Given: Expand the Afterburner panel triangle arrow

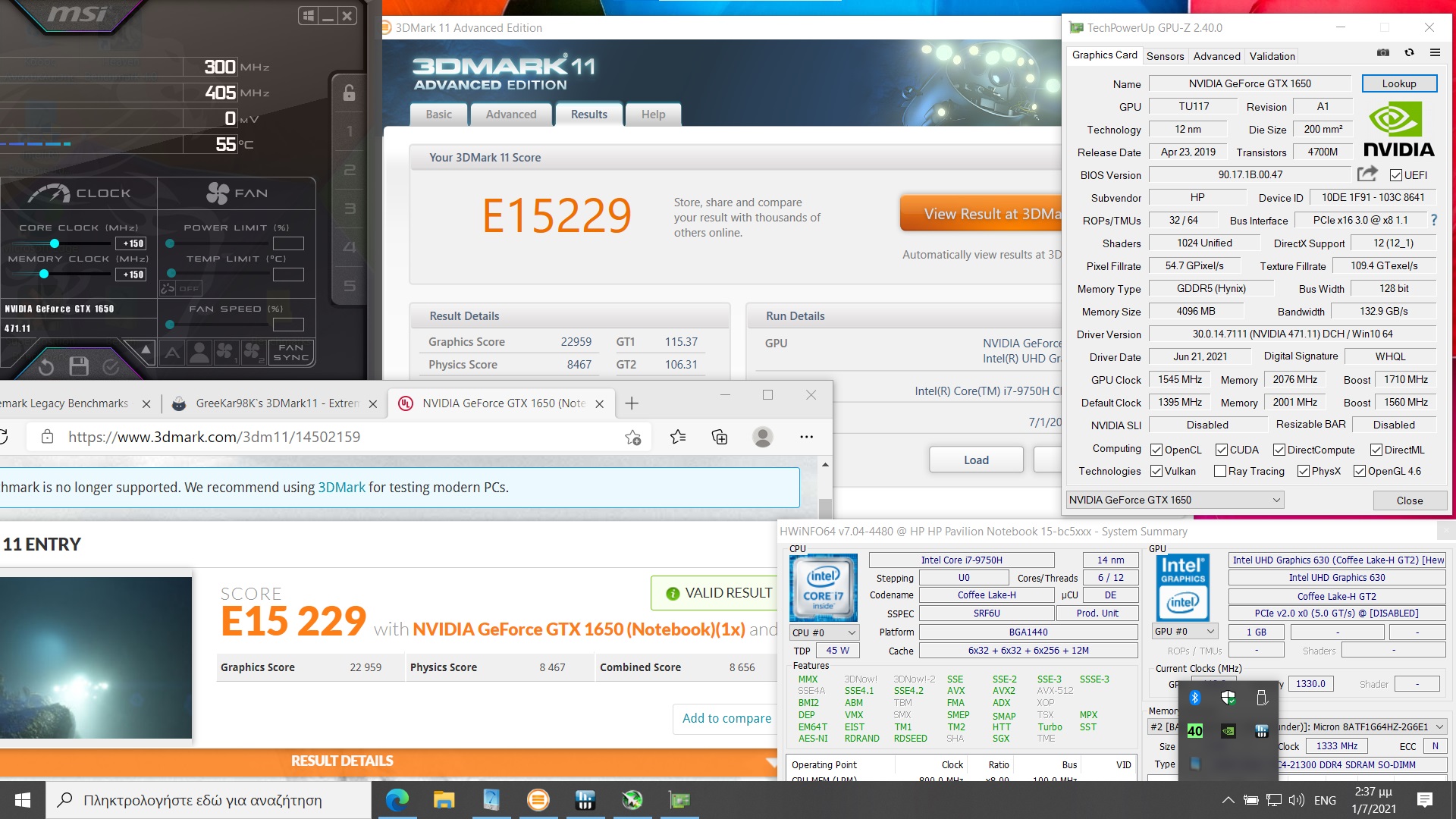Looking at the screenshot, I should pos(146,349).
